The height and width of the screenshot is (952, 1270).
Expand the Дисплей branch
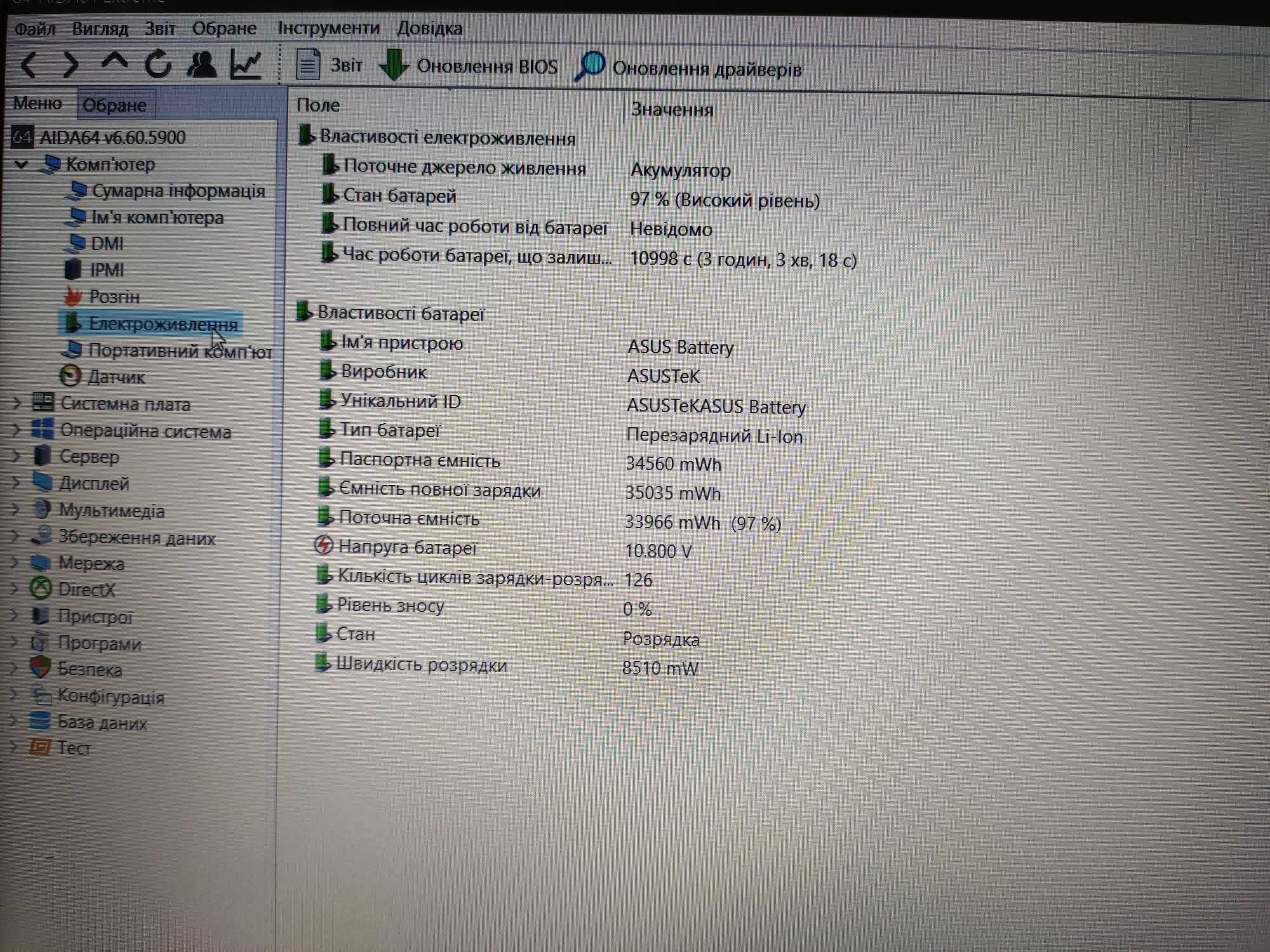point(16,483)
